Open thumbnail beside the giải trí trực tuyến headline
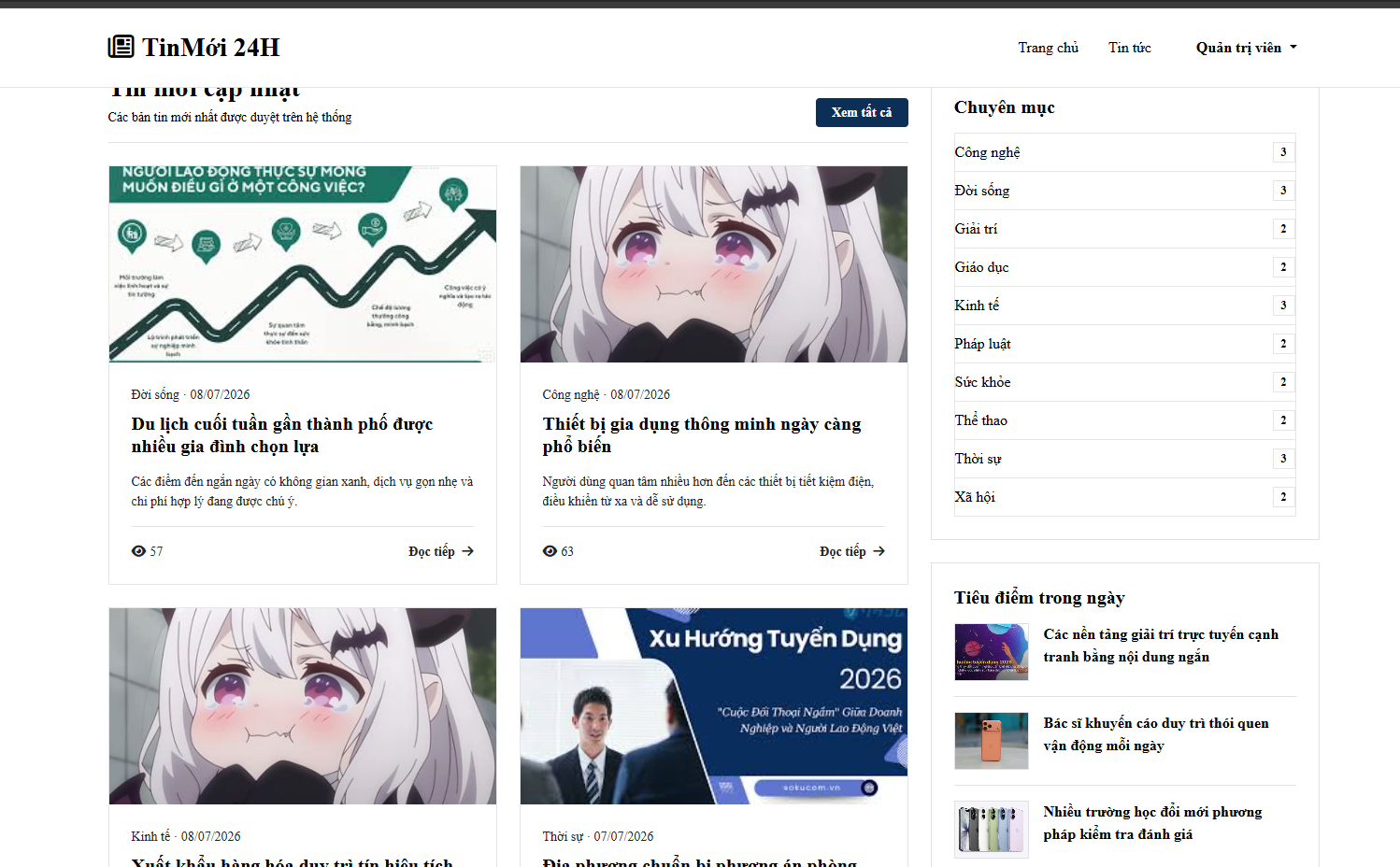 click(992, 651)
